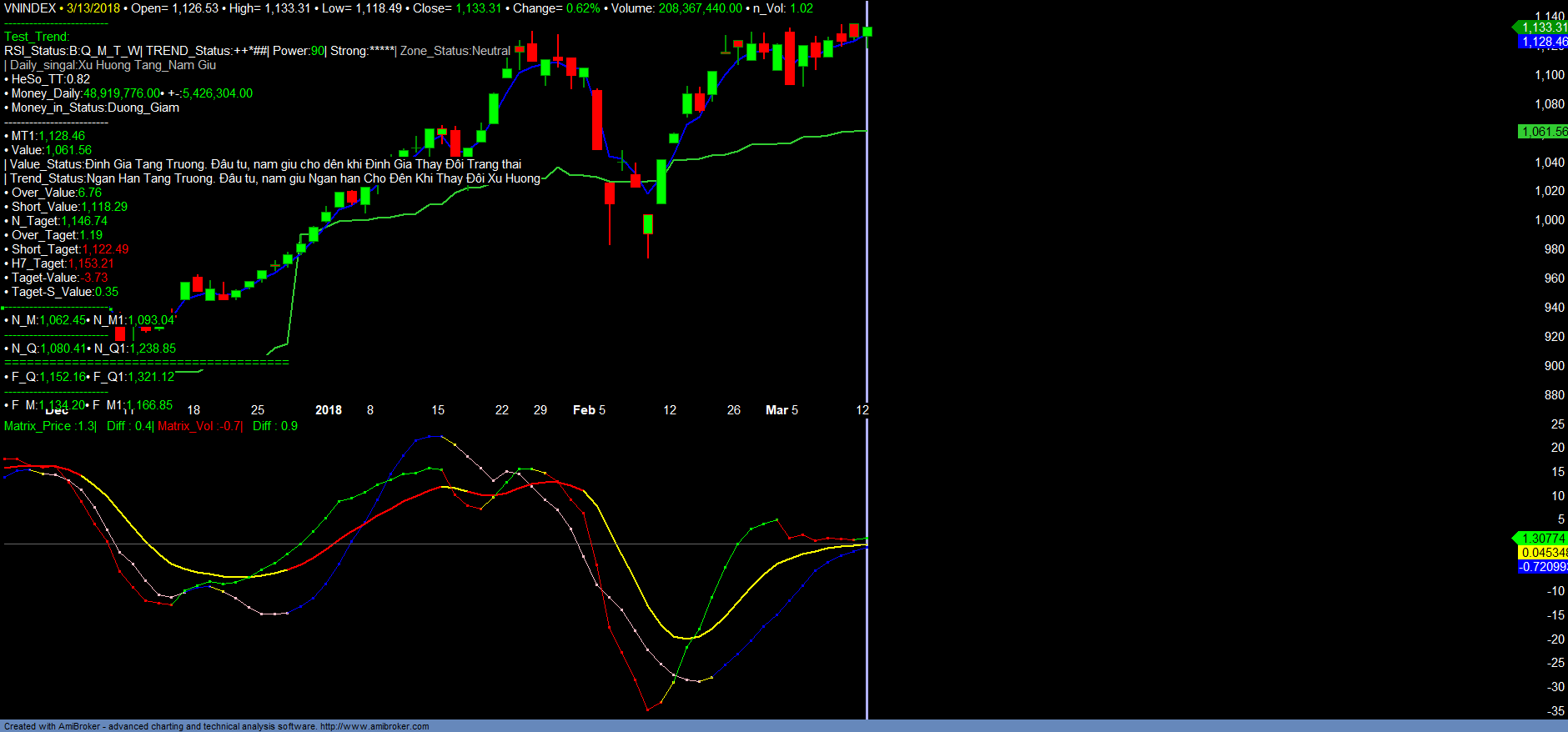The image size is (1568, 732).
Task: Select the blue 1,128.46 price axis label
Action: click(x=1543, y=42)
